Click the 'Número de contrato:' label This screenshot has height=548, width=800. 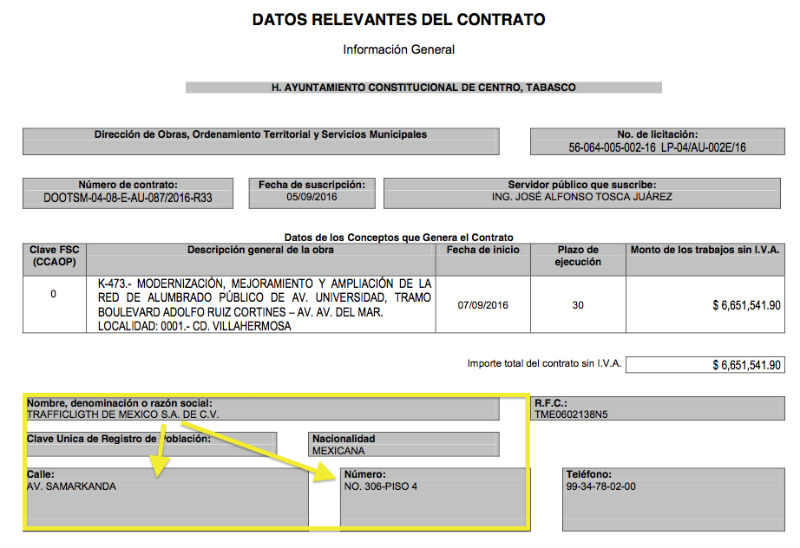[128, 185]
